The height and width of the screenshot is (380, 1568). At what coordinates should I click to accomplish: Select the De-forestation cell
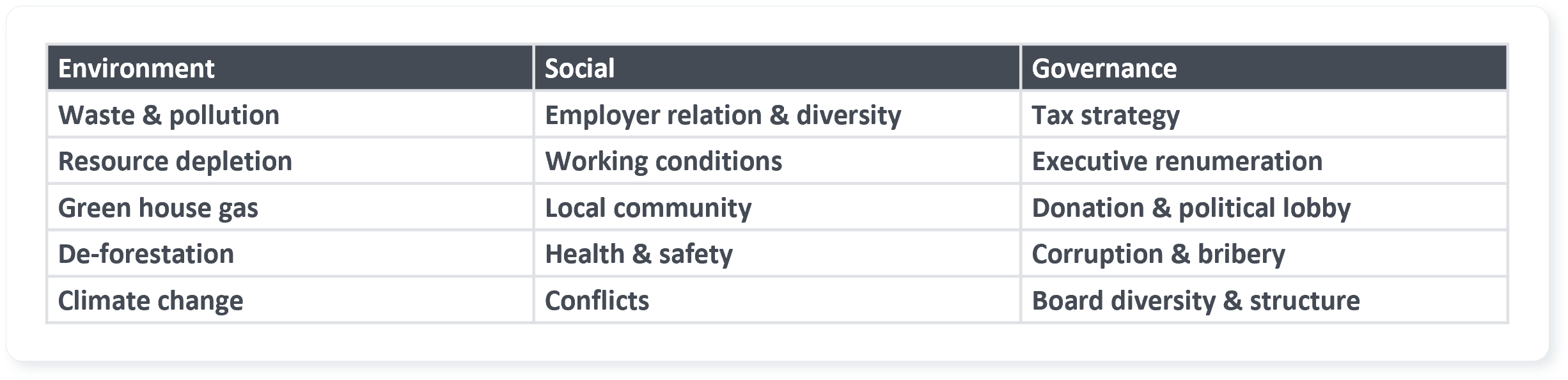(x=290, y=253)
